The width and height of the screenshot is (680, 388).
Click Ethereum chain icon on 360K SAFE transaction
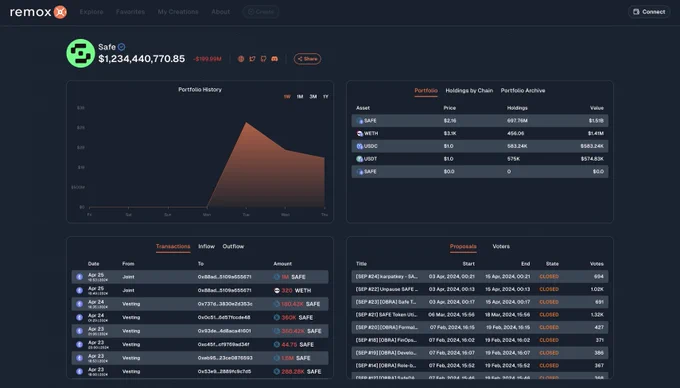click(79, 317)
